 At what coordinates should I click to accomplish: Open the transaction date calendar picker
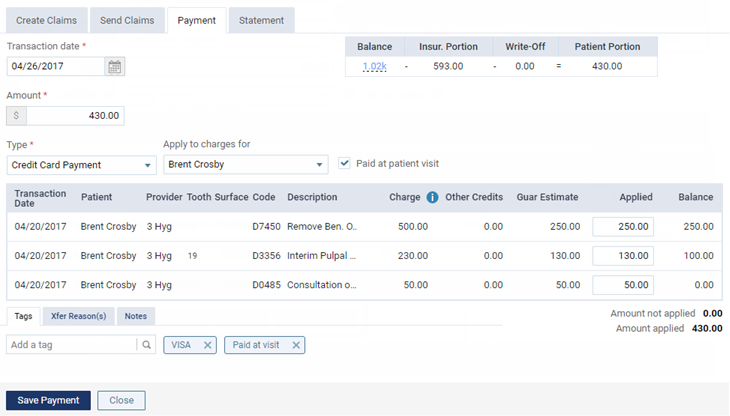pyautogui.click(x=115, y=67)
